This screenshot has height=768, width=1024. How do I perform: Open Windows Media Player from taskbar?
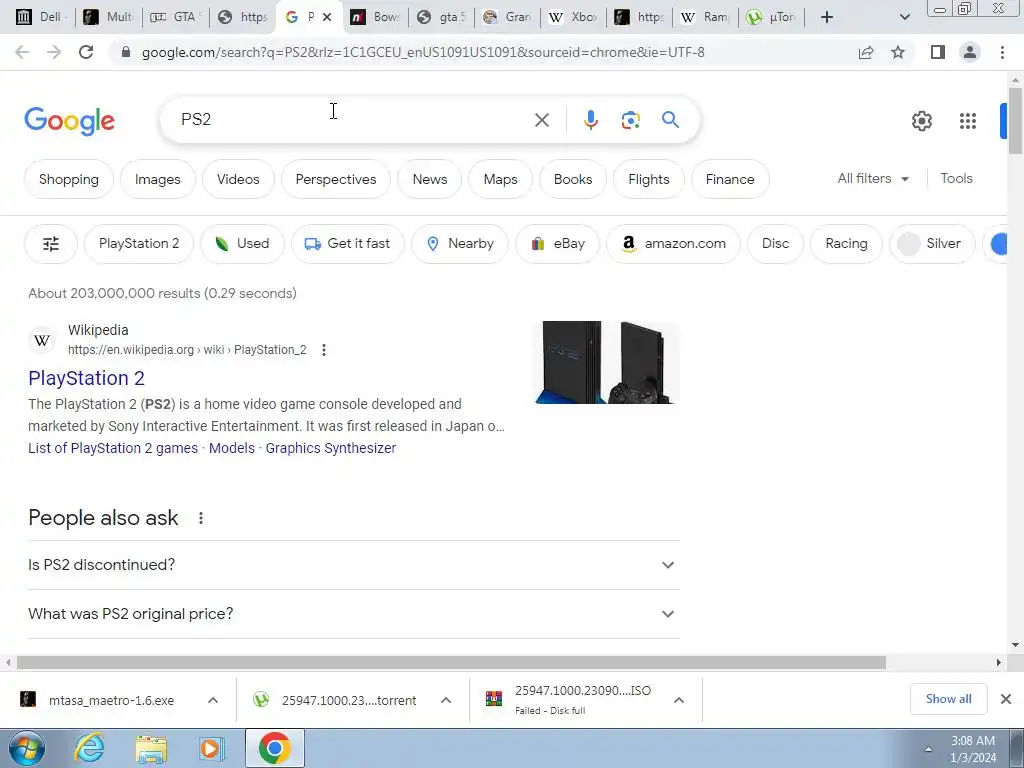(212, 748)
